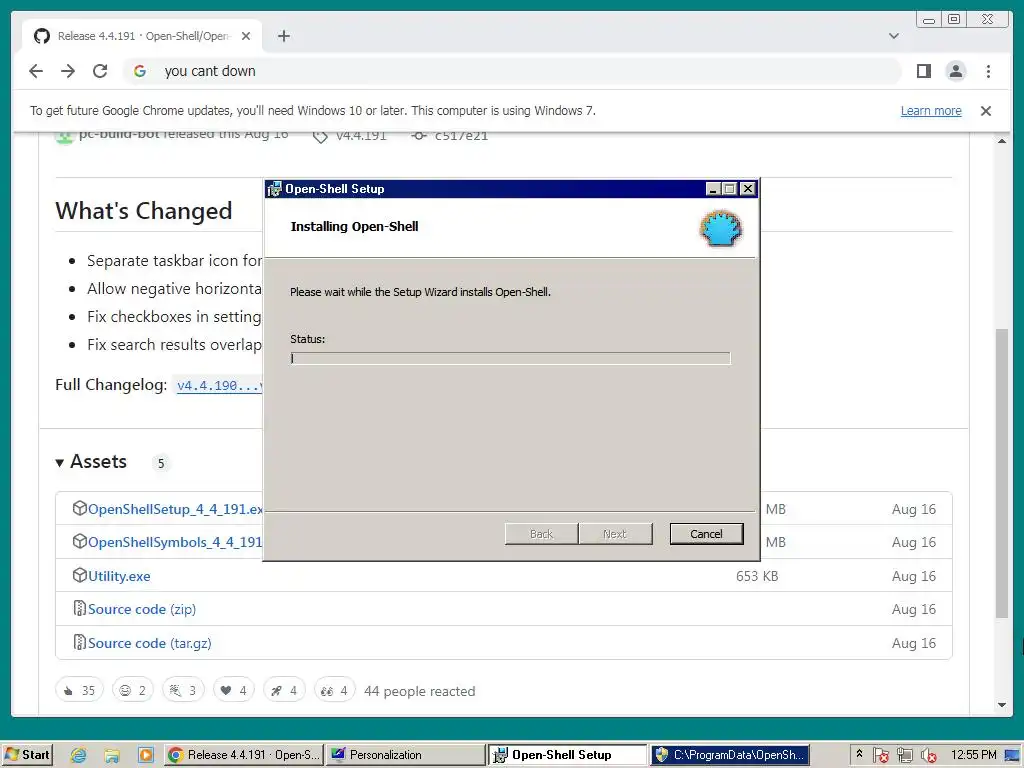
Task: Click the page scroll down arrow
Action: pos(1002,705)
